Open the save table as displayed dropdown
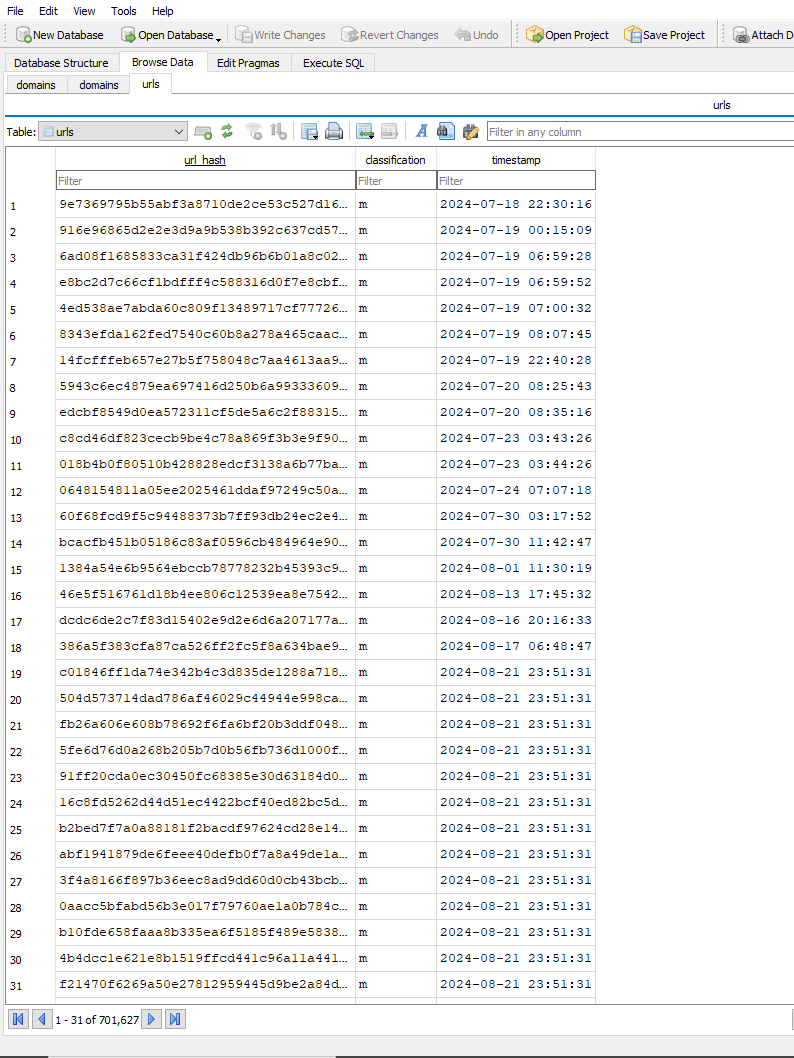 [x=310, y=132]
